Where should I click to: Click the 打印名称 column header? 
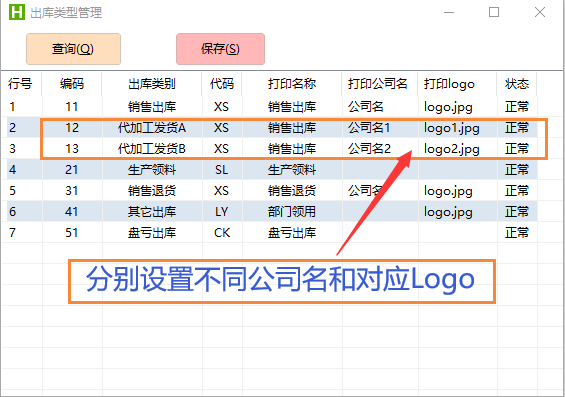(292, 84)
